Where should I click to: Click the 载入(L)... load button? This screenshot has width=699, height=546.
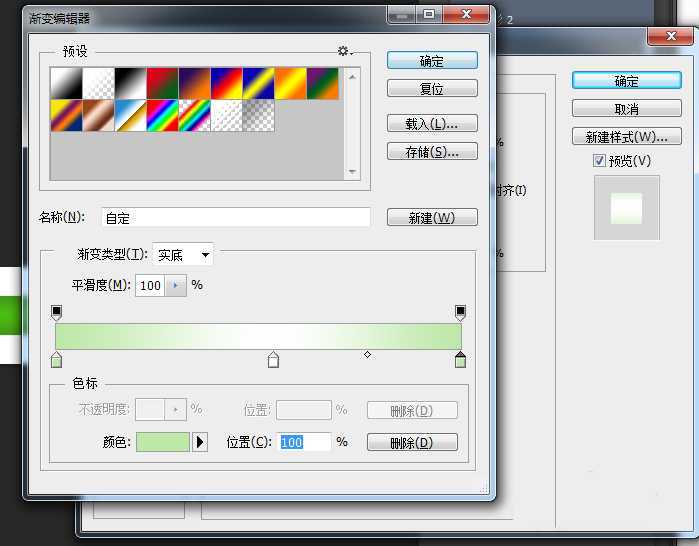coord(432,124)
